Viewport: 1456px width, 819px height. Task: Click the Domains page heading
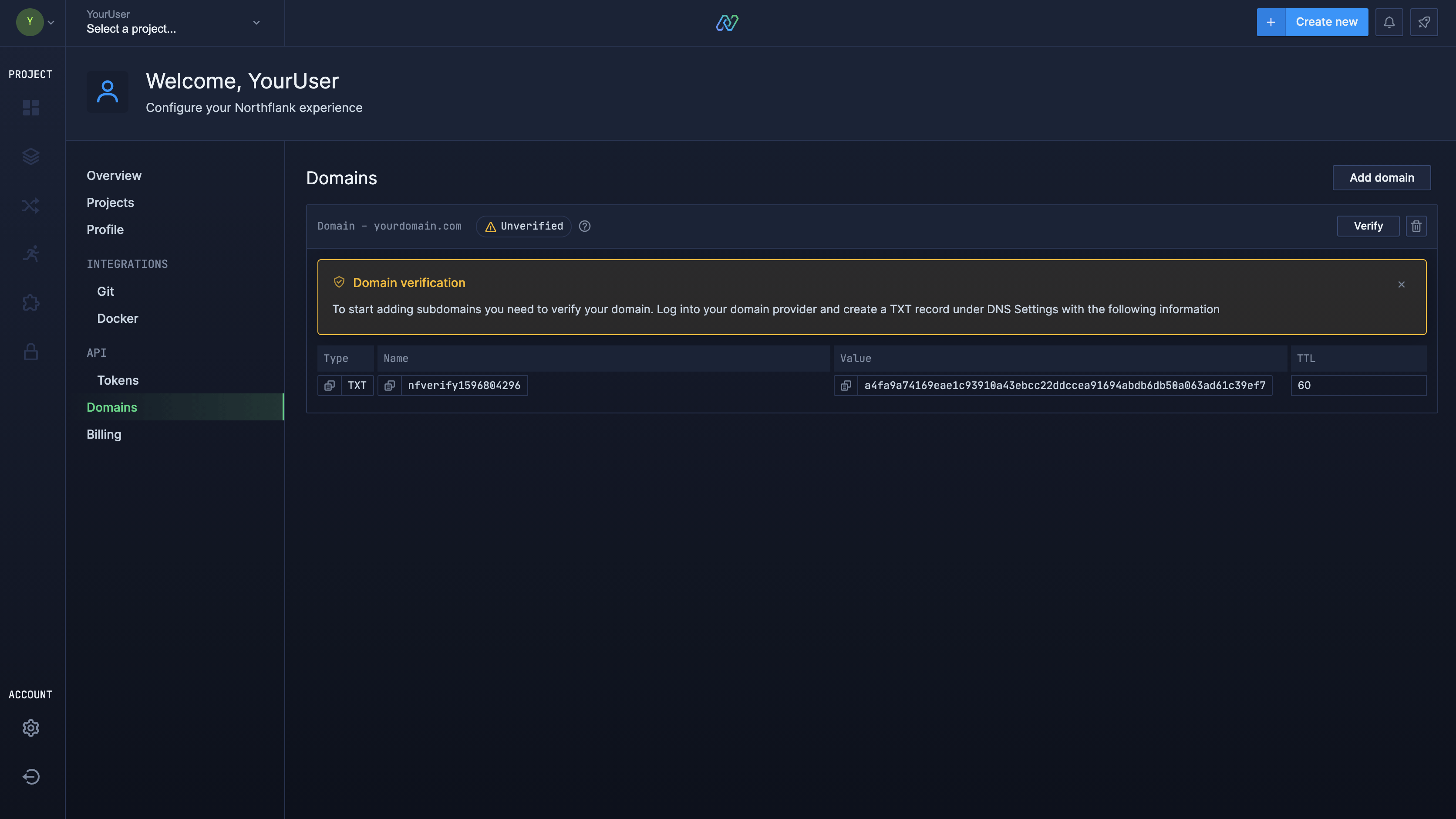(341, 178)
